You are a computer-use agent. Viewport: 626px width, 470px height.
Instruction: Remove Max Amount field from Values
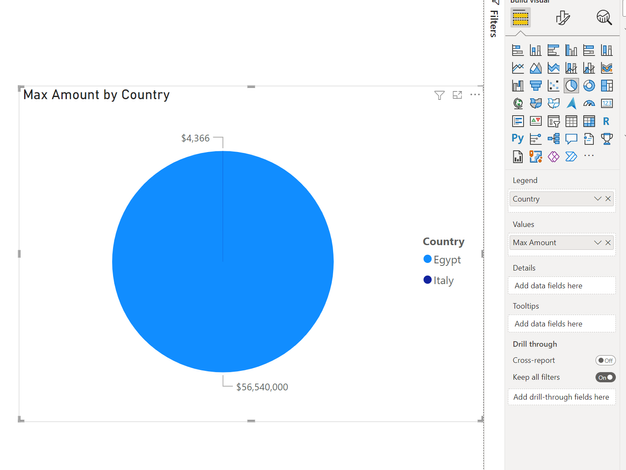point(608,242)
